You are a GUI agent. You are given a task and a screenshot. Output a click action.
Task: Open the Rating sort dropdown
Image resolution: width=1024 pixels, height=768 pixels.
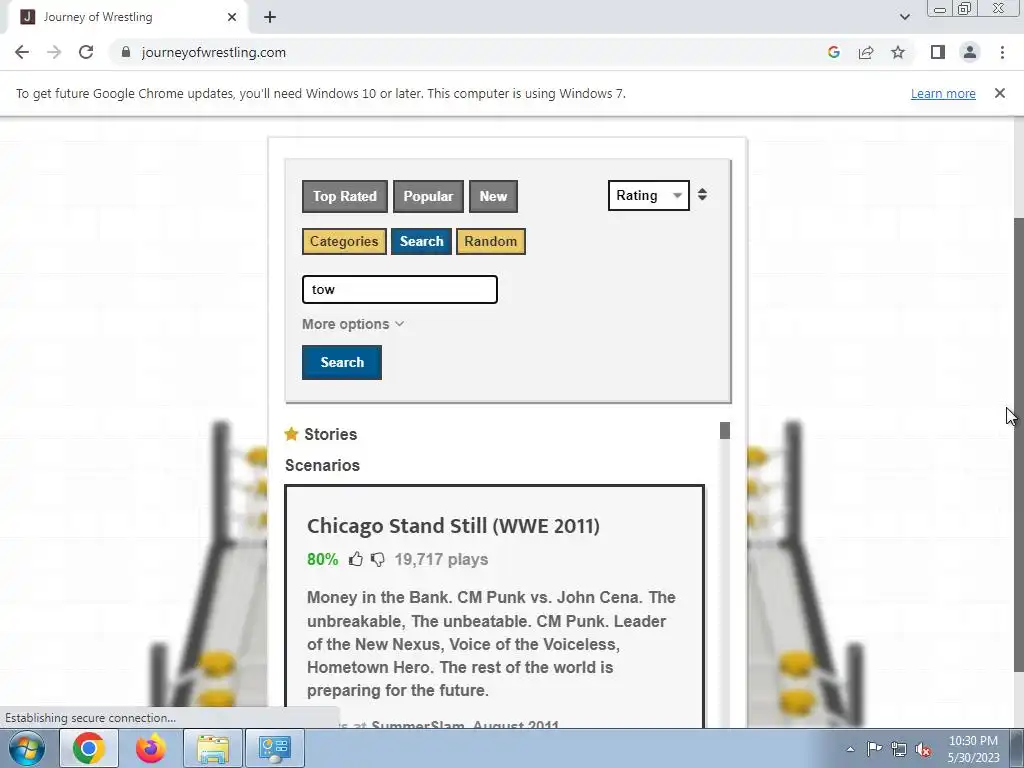tap(648, 195)
